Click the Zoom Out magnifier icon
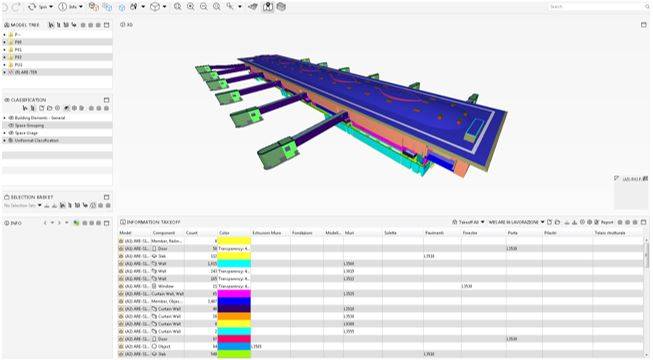653x360 pixels. point(204,7)
